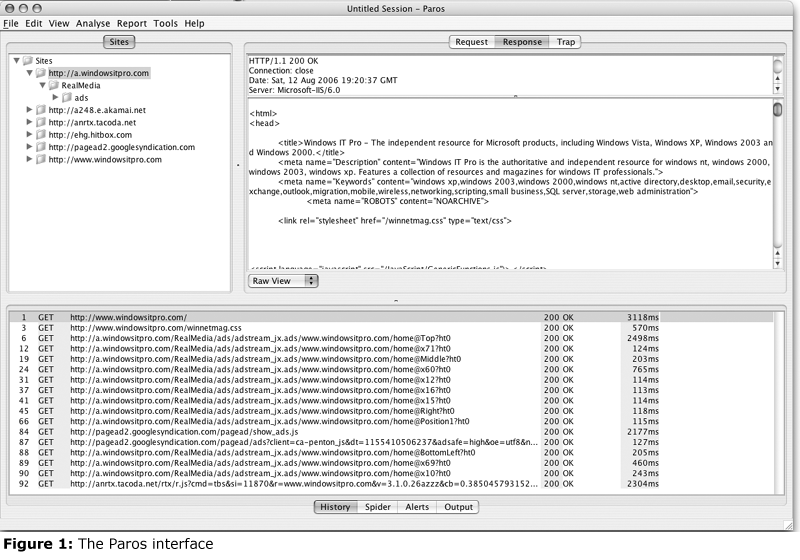Select history row 6 home@Top request
The height and width of the screenshot is (560, 800).
point(391,338)
